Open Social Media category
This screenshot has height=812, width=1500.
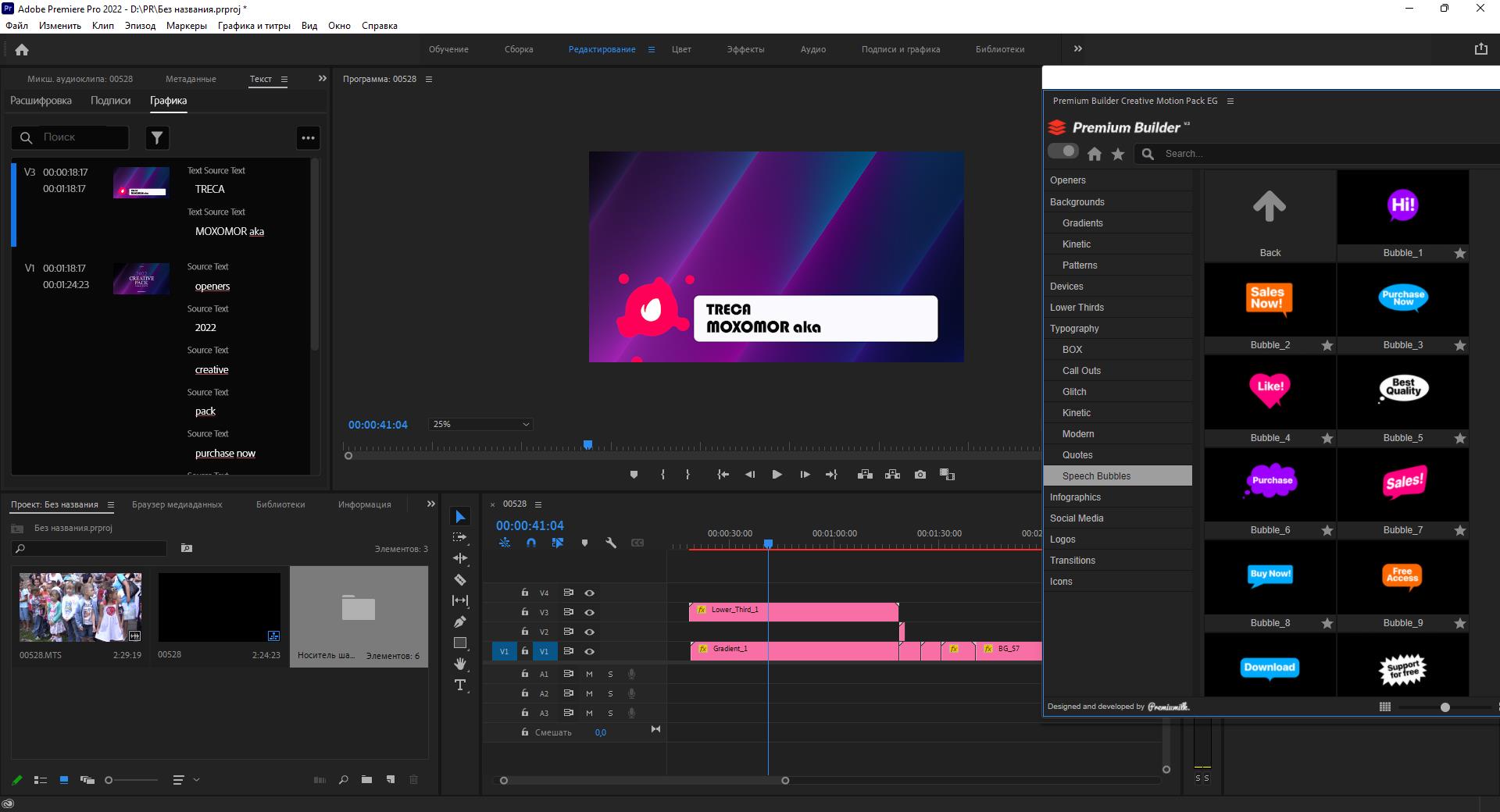click(1118, 518)
